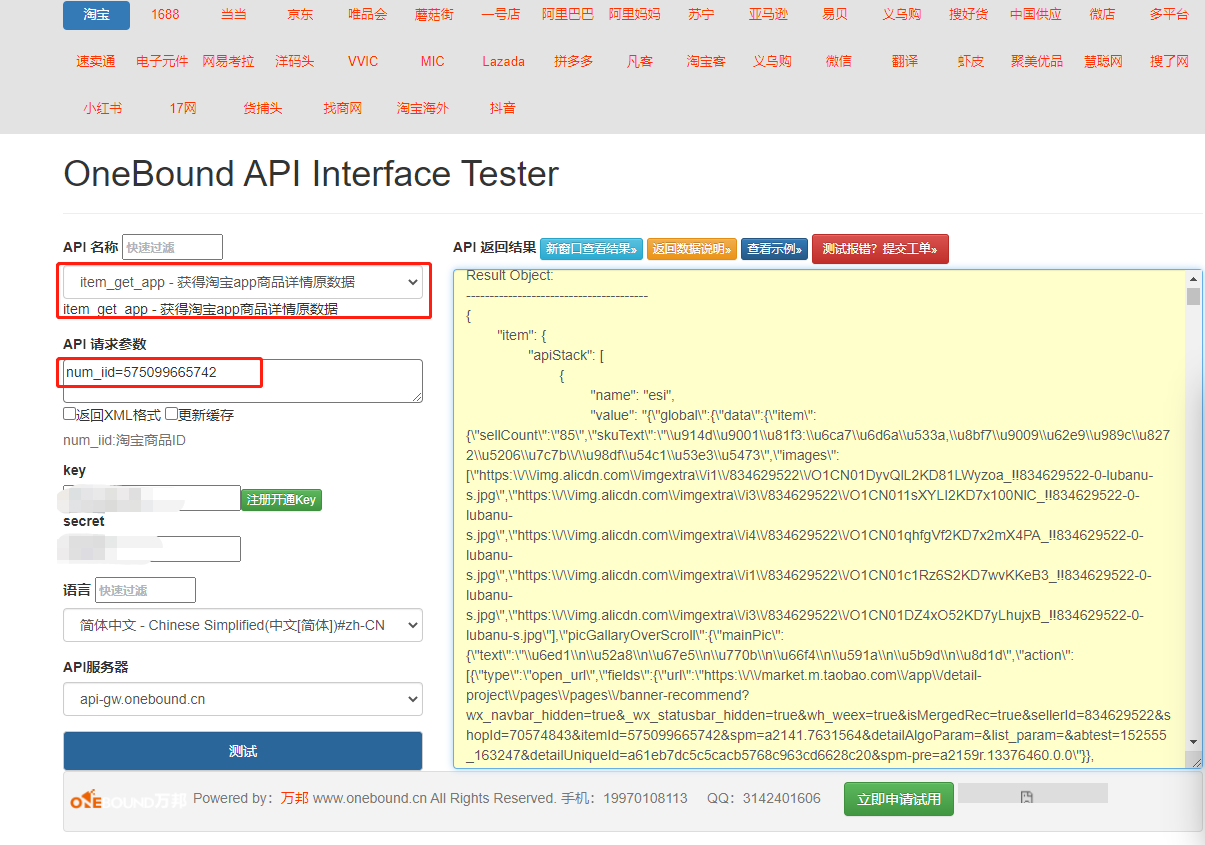The width and height of the screenshot is (1205, 845).
Task: Submit a ticket via 测试报错？提交工单»
Action: click(880, 248)
